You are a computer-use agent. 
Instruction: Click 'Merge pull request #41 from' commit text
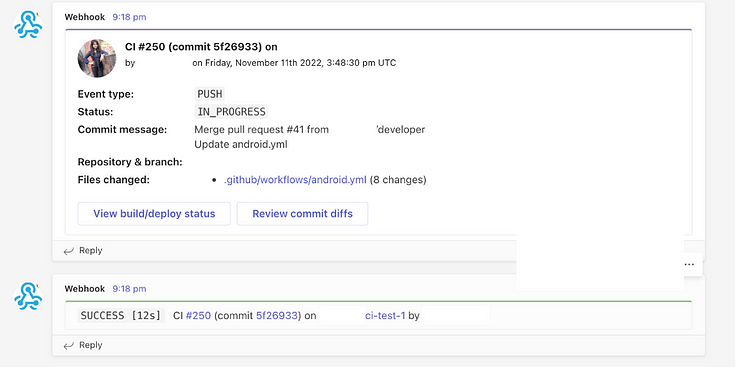[x=261, y=130]
